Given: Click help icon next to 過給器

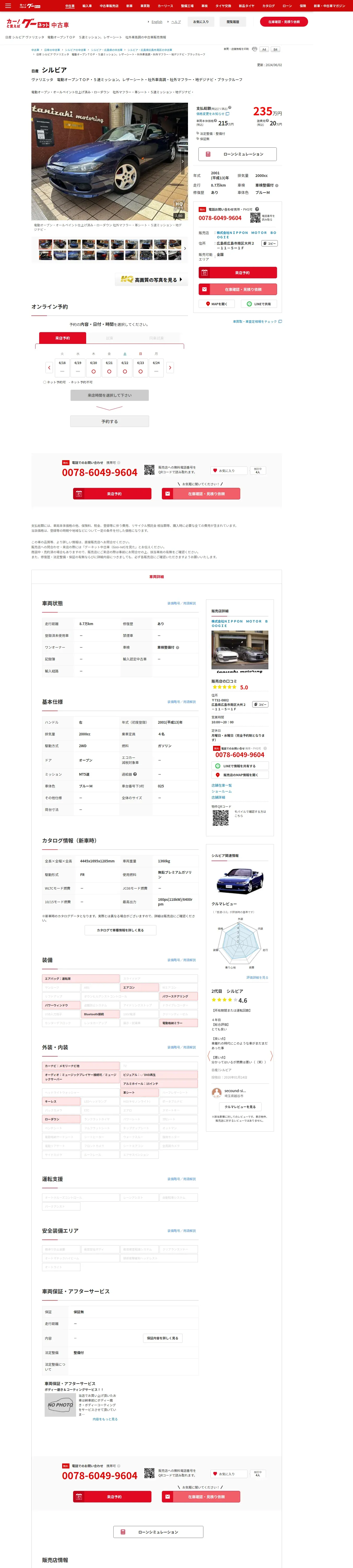Looking at the screenshot, I should click(x=135, y=774).
